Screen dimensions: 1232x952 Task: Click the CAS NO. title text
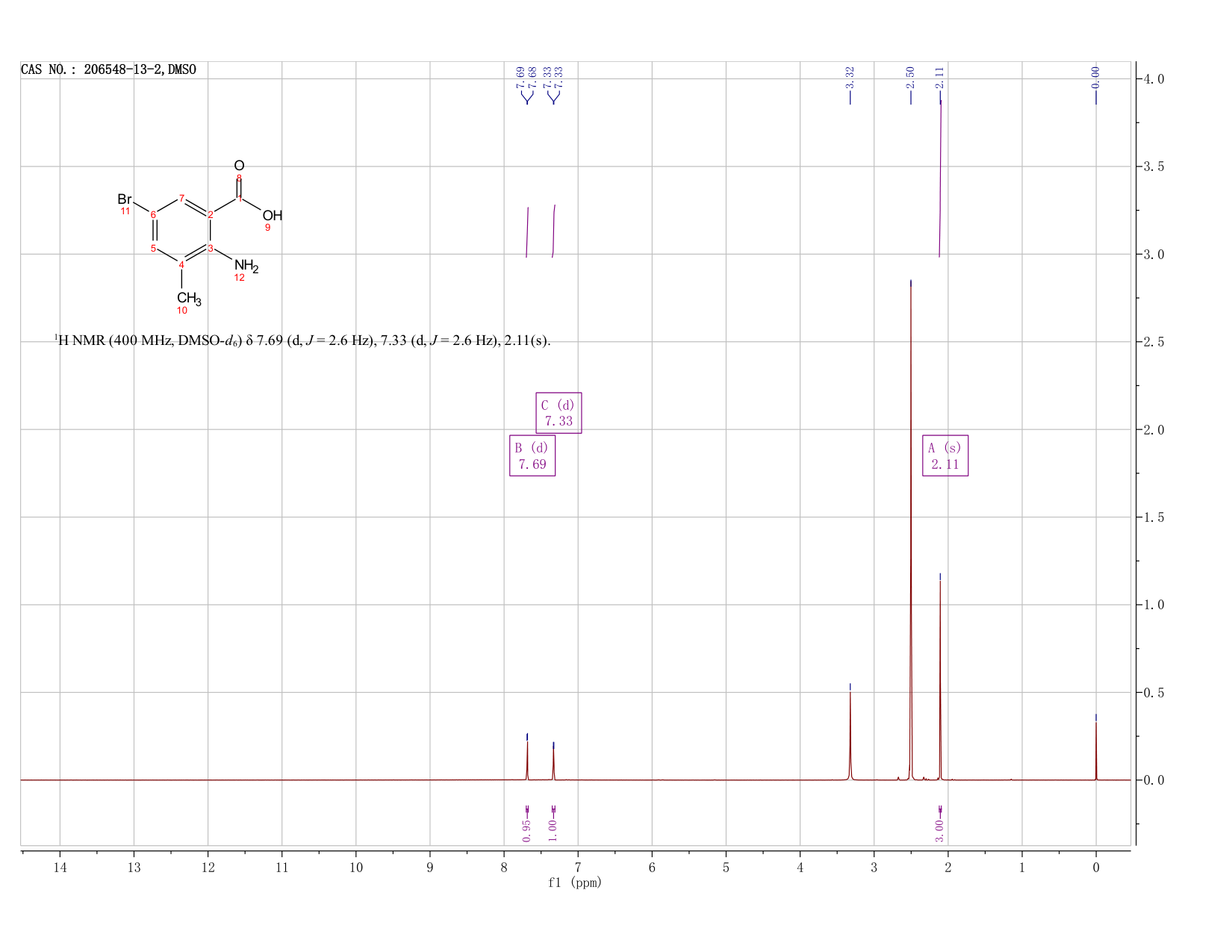[108, 69]
